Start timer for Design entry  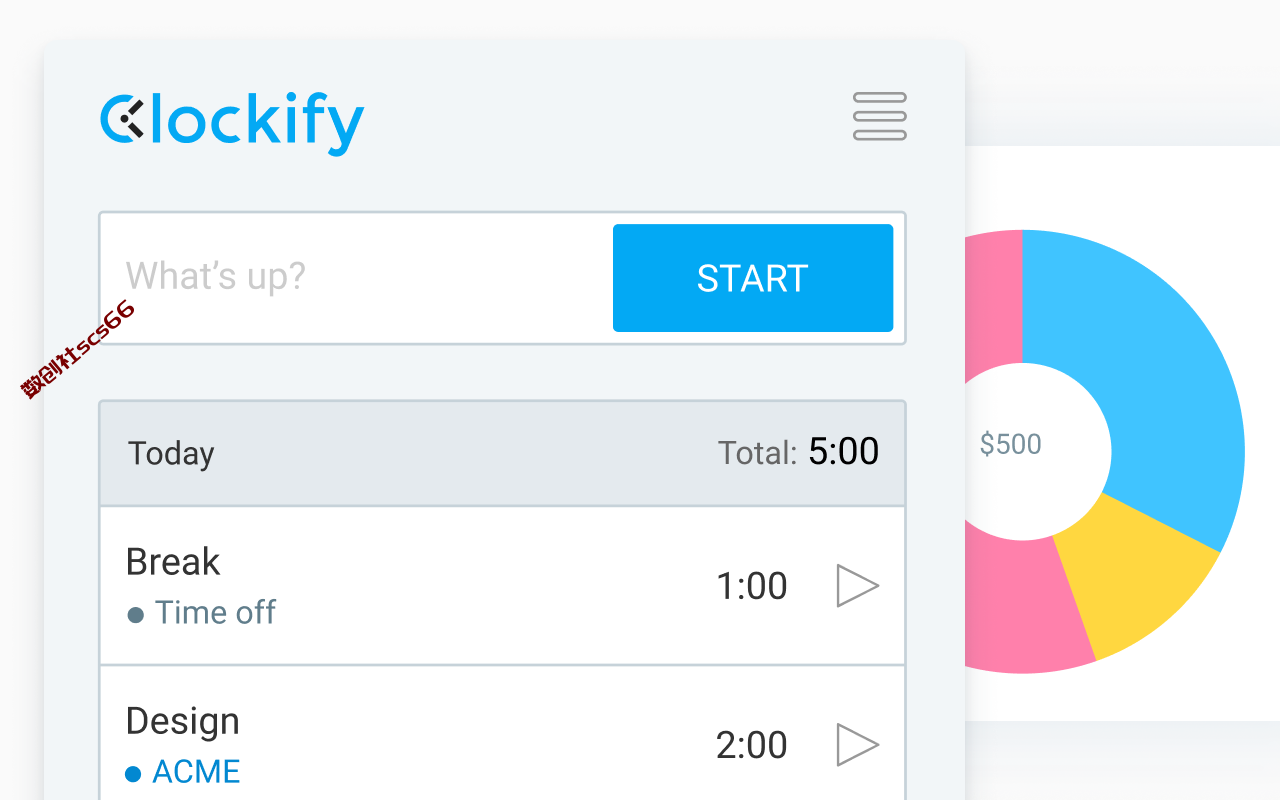[x=857, y=745]
